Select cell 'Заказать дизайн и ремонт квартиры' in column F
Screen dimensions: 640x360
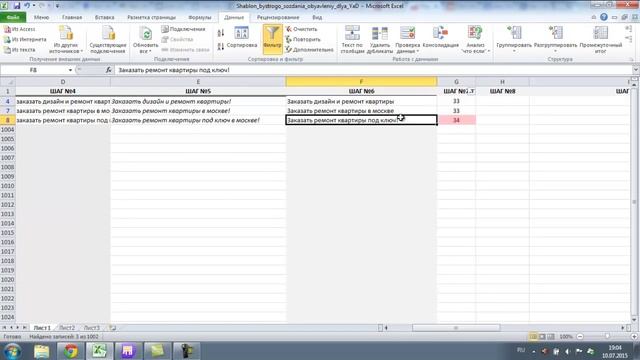click(x=361, y=101)
